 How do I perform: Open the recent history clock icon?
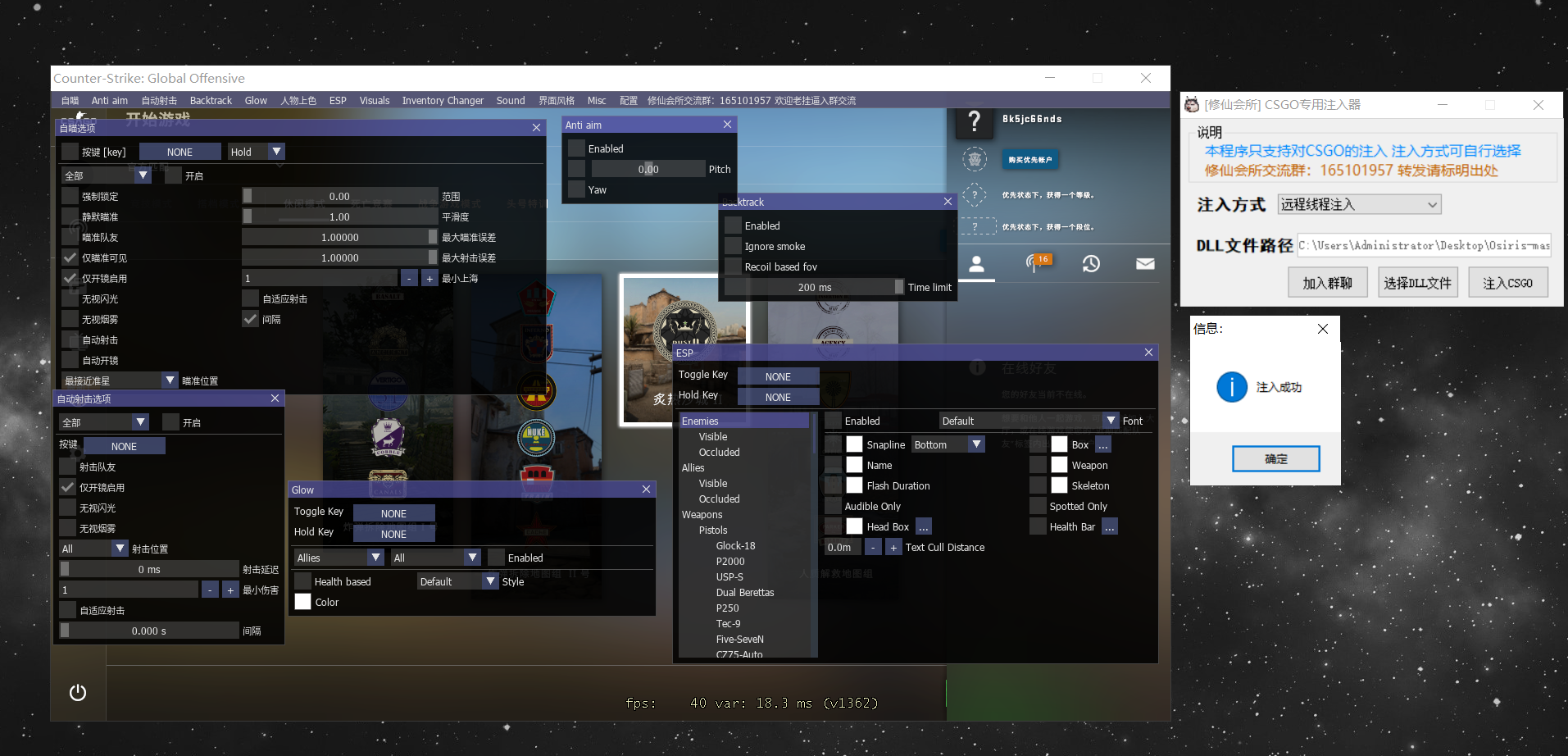point(1091,264)
